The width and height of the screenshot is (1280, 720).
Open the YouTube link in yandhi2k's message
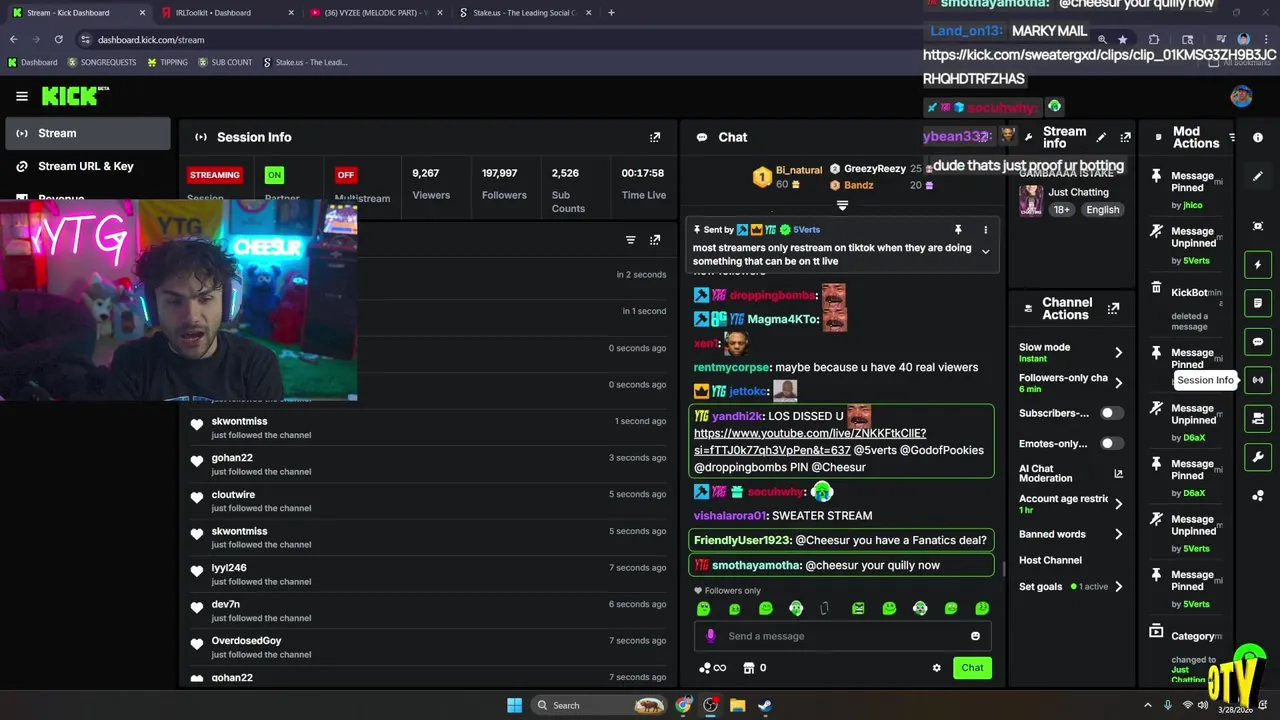click(810, 442)
